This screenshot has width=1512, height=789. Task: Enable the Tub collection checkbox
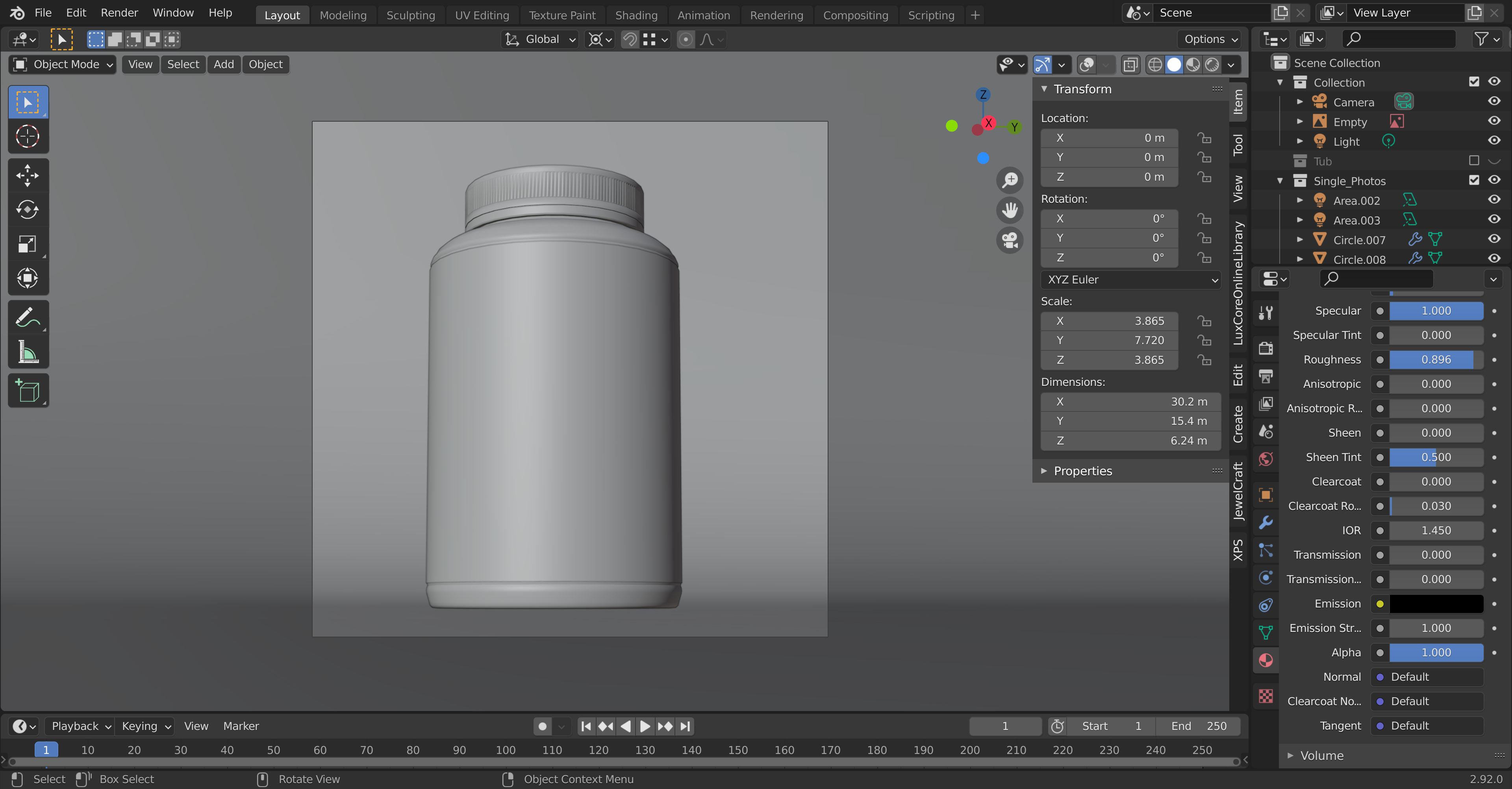[1474, 160]
